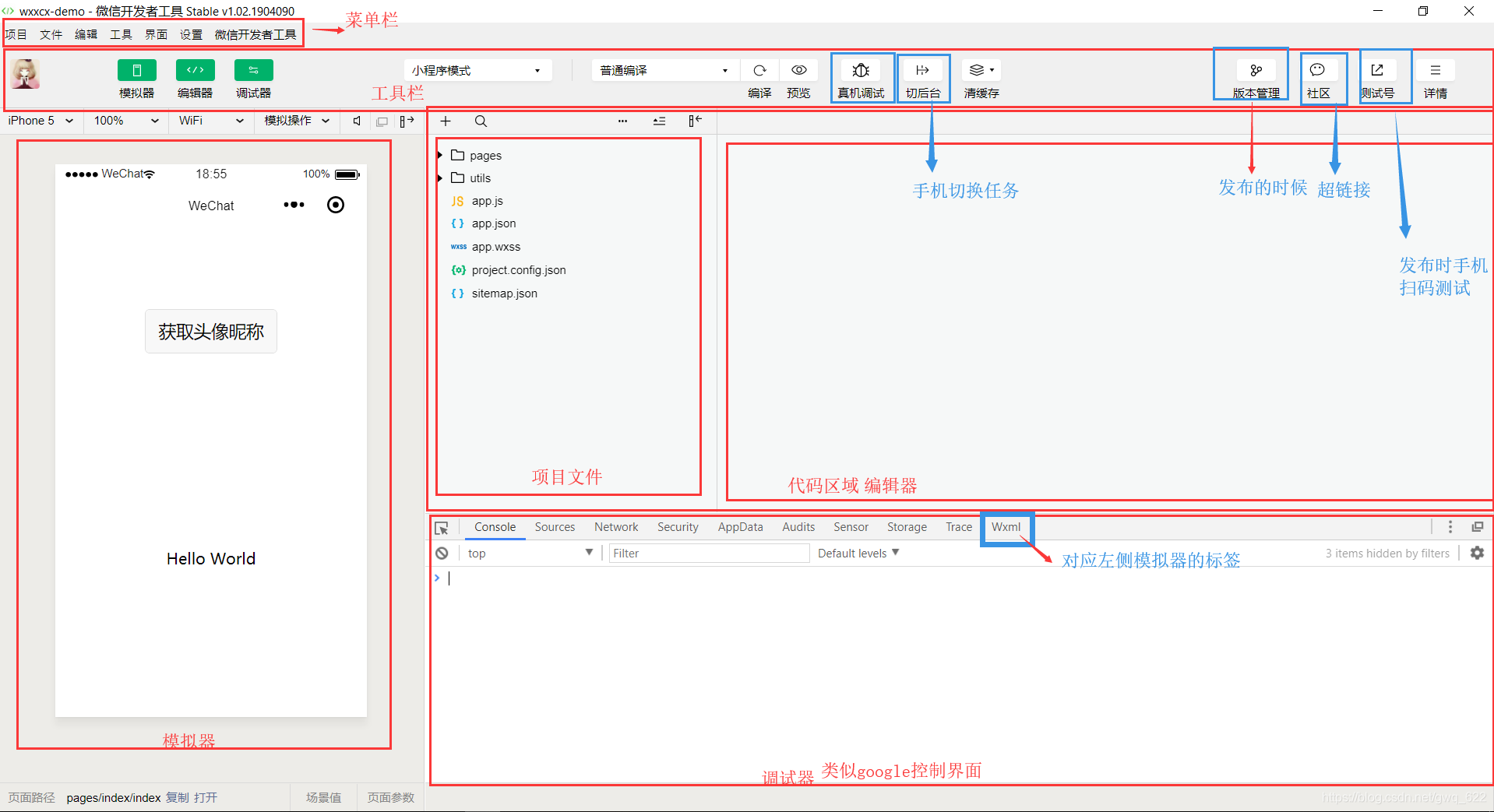Toggle the 模拟器 simulator panel button
The width and height of the screenshot is (1494, 812).
point(136,70)
